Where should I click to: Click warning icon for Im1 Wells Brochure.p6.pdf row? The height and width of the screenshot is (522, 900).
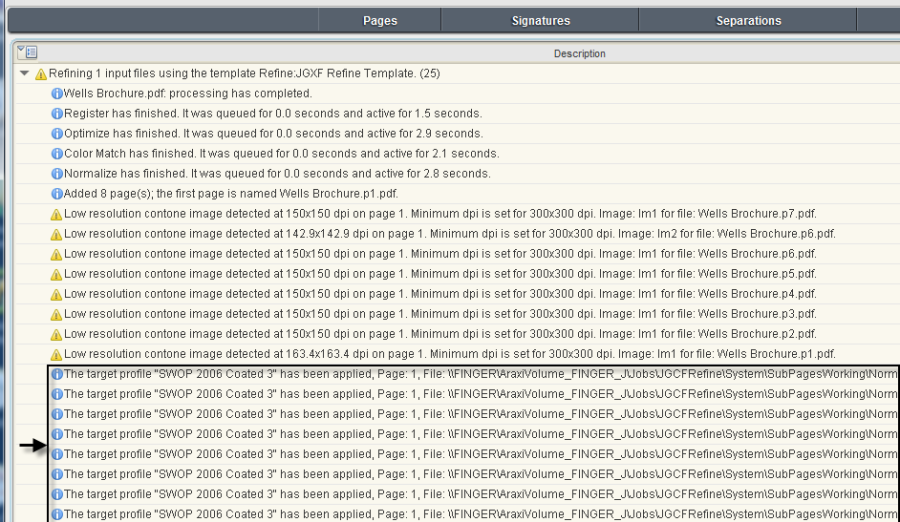coord(56,255)
